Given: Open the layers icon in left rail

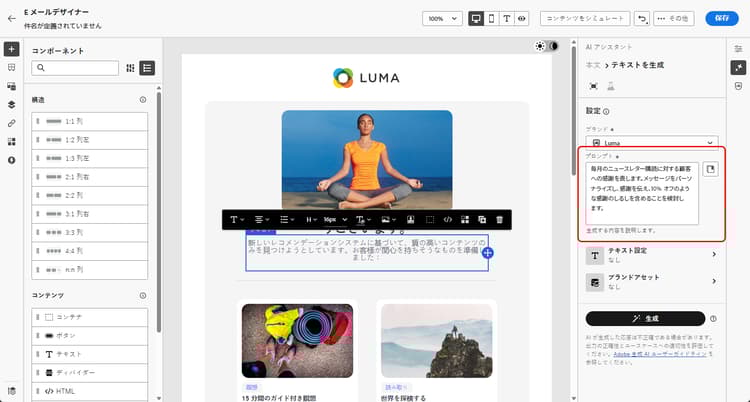Looking at the screenshot, I should [11, 105].
